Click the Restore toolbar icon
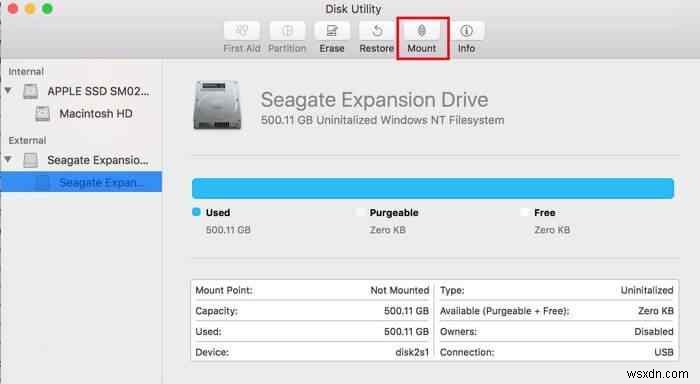This screenshot has height=384, width=700. point(377,31)
